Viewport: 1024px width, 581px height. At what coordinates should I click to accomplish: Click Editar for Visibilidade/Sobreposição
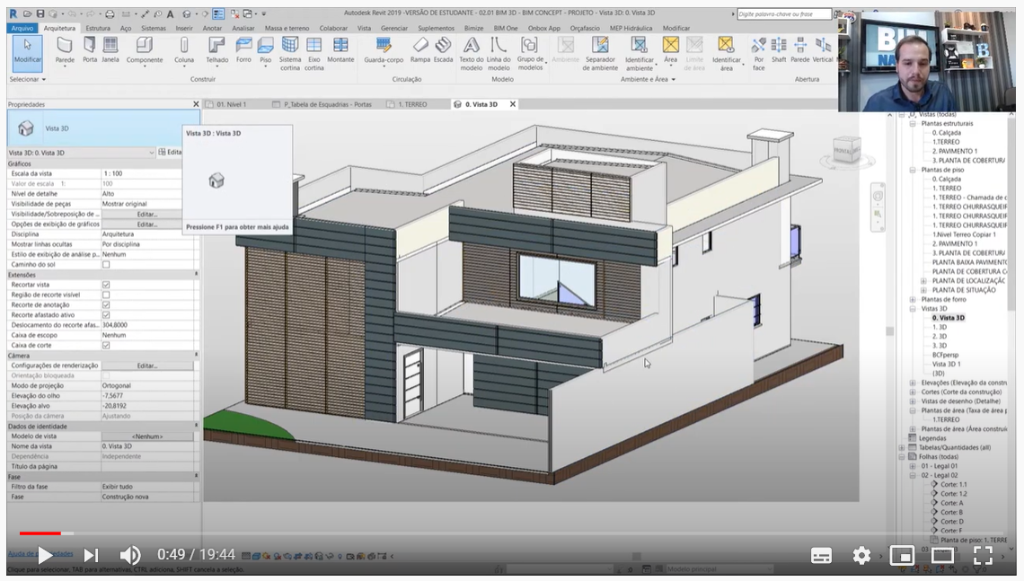(147, 214)
